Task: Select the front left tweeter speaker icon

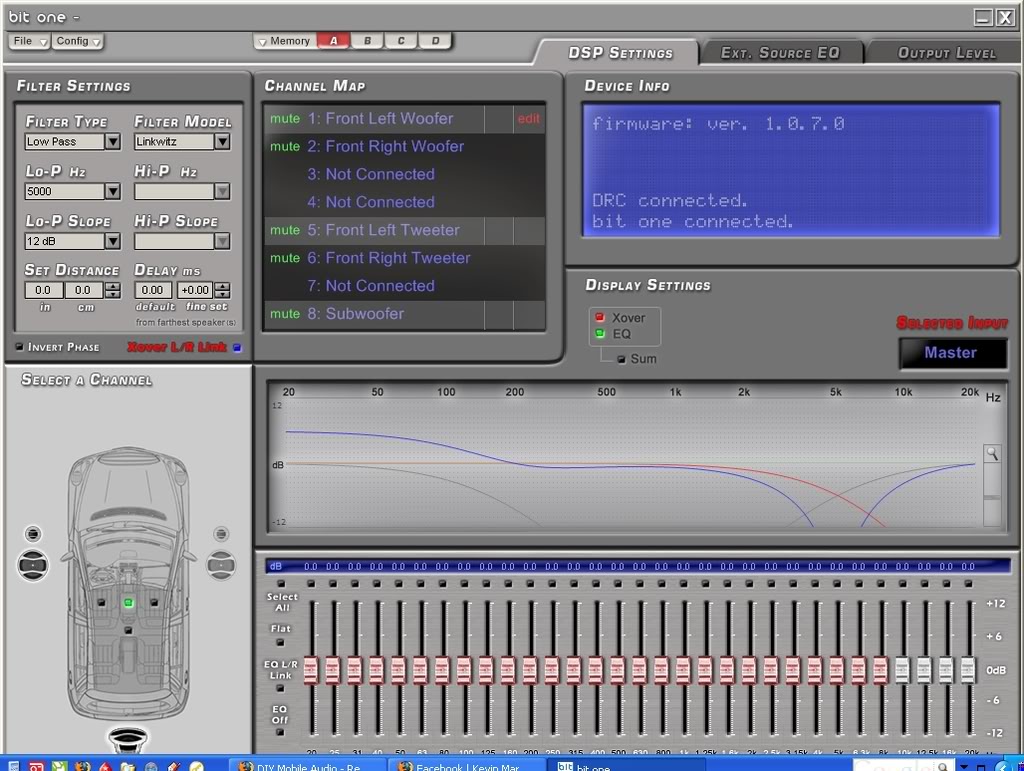Action: 34,535
